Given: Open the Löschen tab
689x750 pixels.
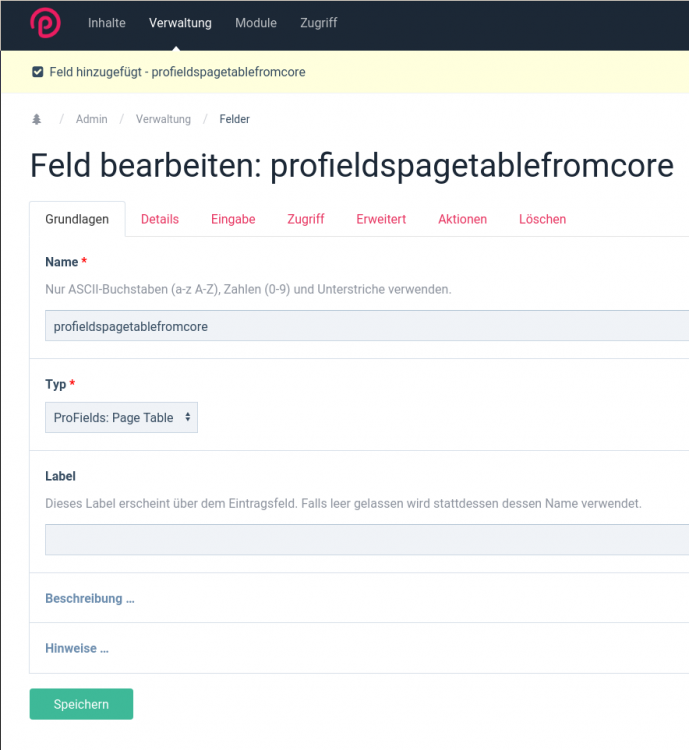Looking at the screenshot, I should [542, 219].
